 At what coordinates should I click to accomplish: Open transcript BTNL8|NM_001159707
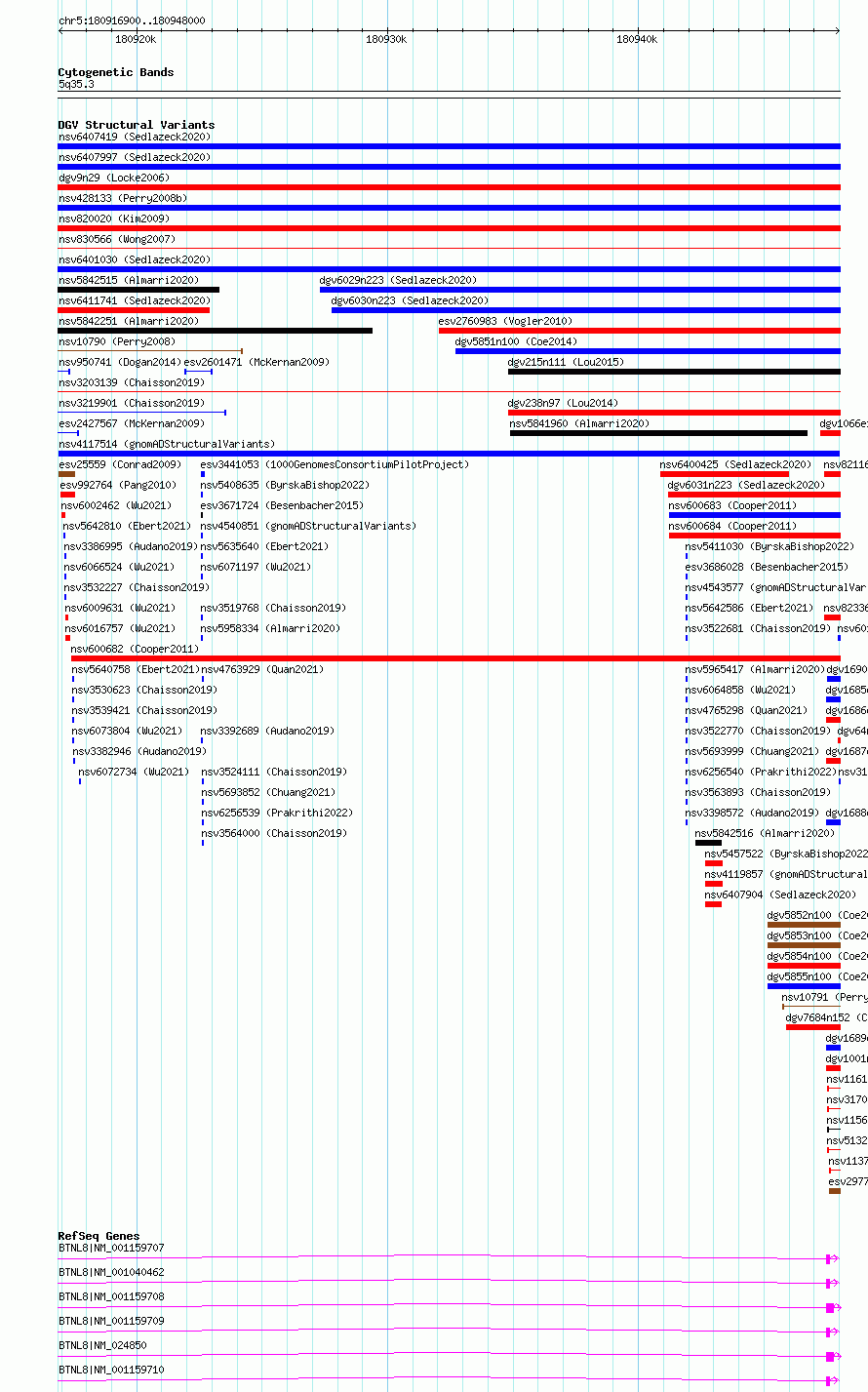click(449, 1258)
